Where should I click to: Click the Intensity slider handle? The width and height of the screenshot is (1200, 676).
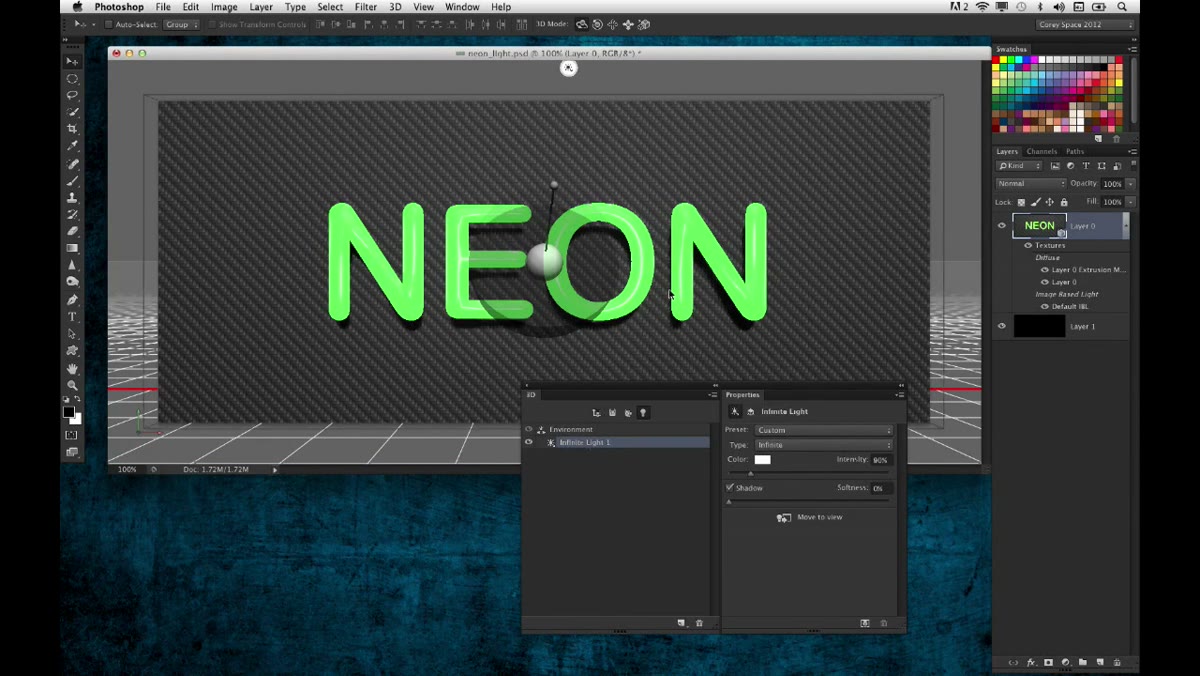coord(751,474)
